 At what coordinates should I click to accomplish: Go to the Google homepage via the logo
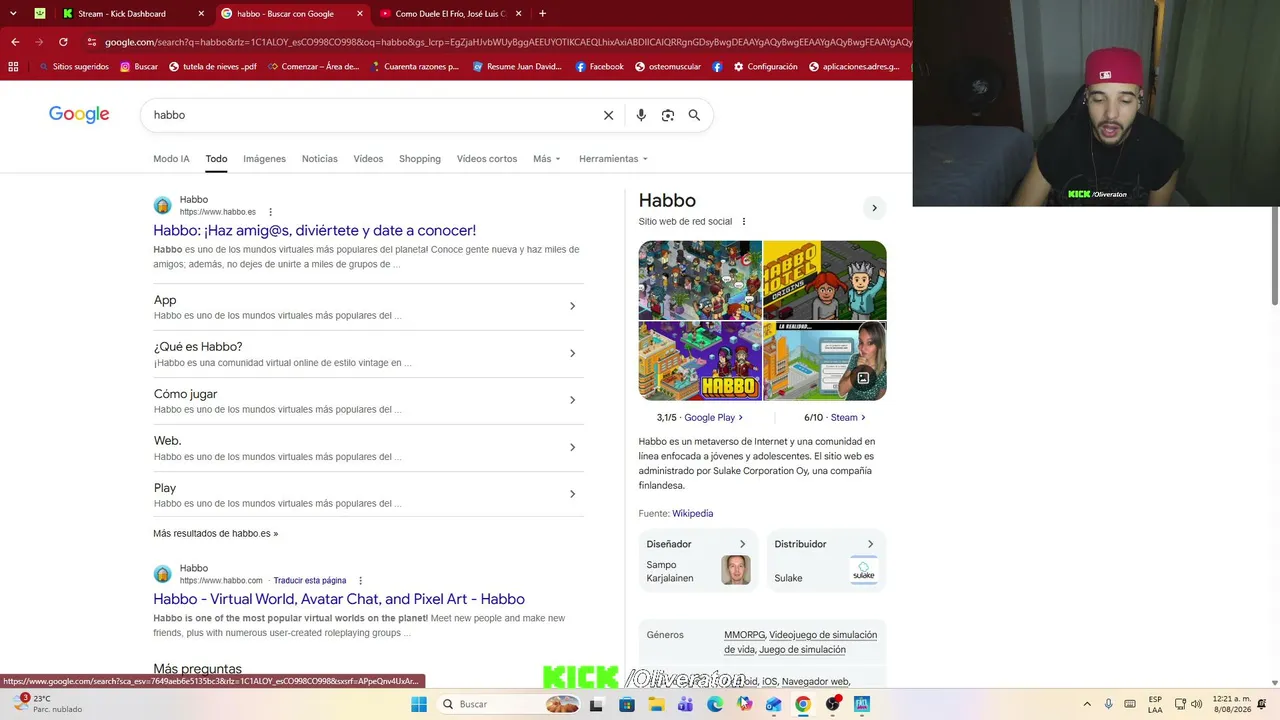pos(79,115)
